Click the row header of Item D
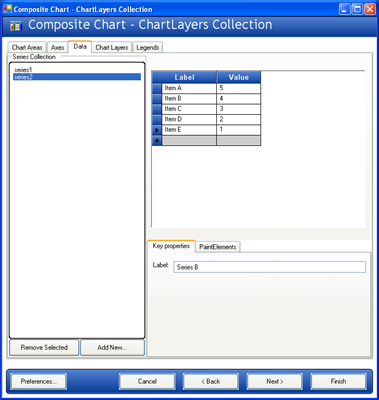 click(157, 119)
